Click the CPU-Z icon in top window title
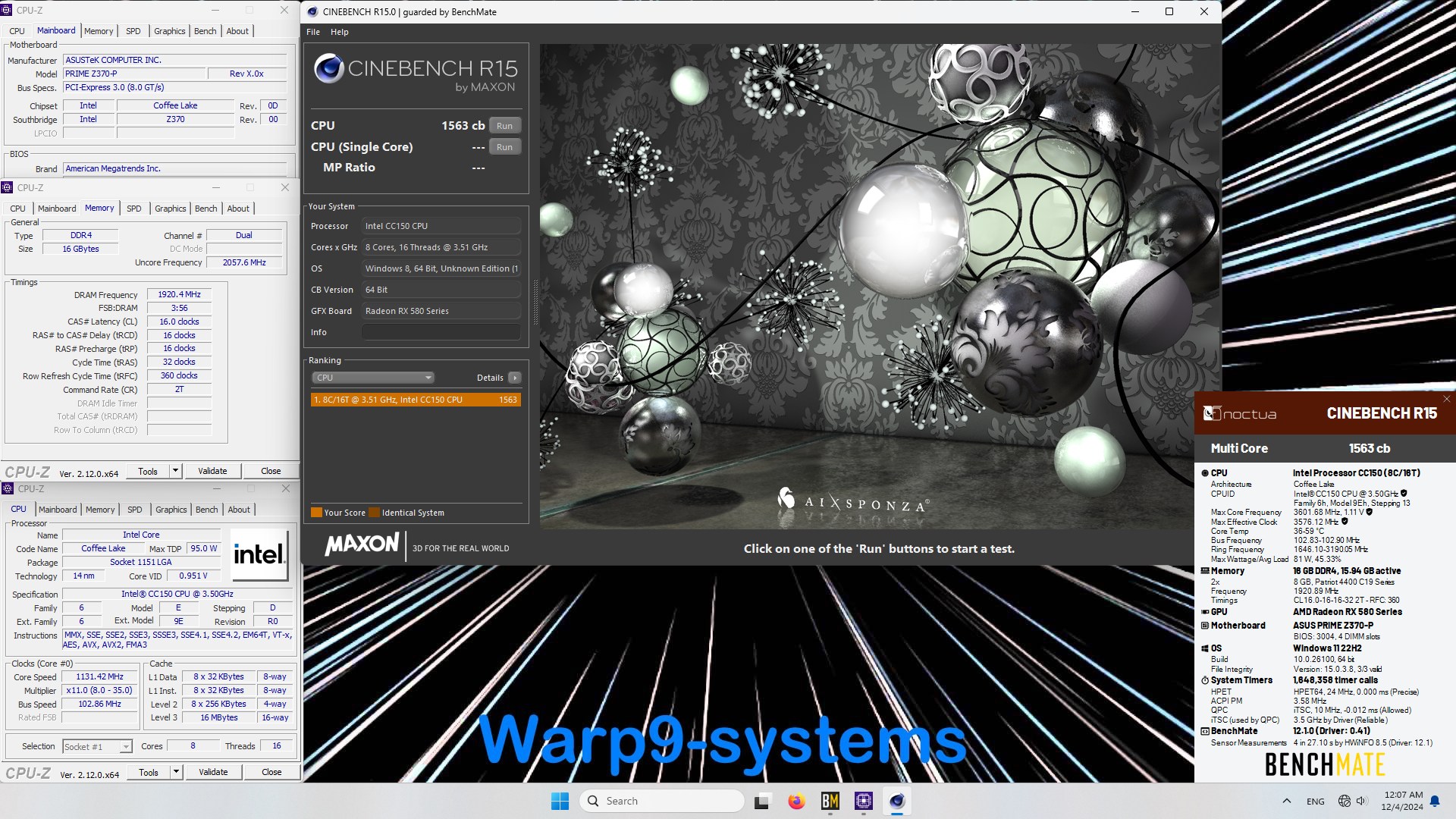Image resolution: width=1456 pixels, height=819 pixels. pyautogui.click(x=7, y=11)
